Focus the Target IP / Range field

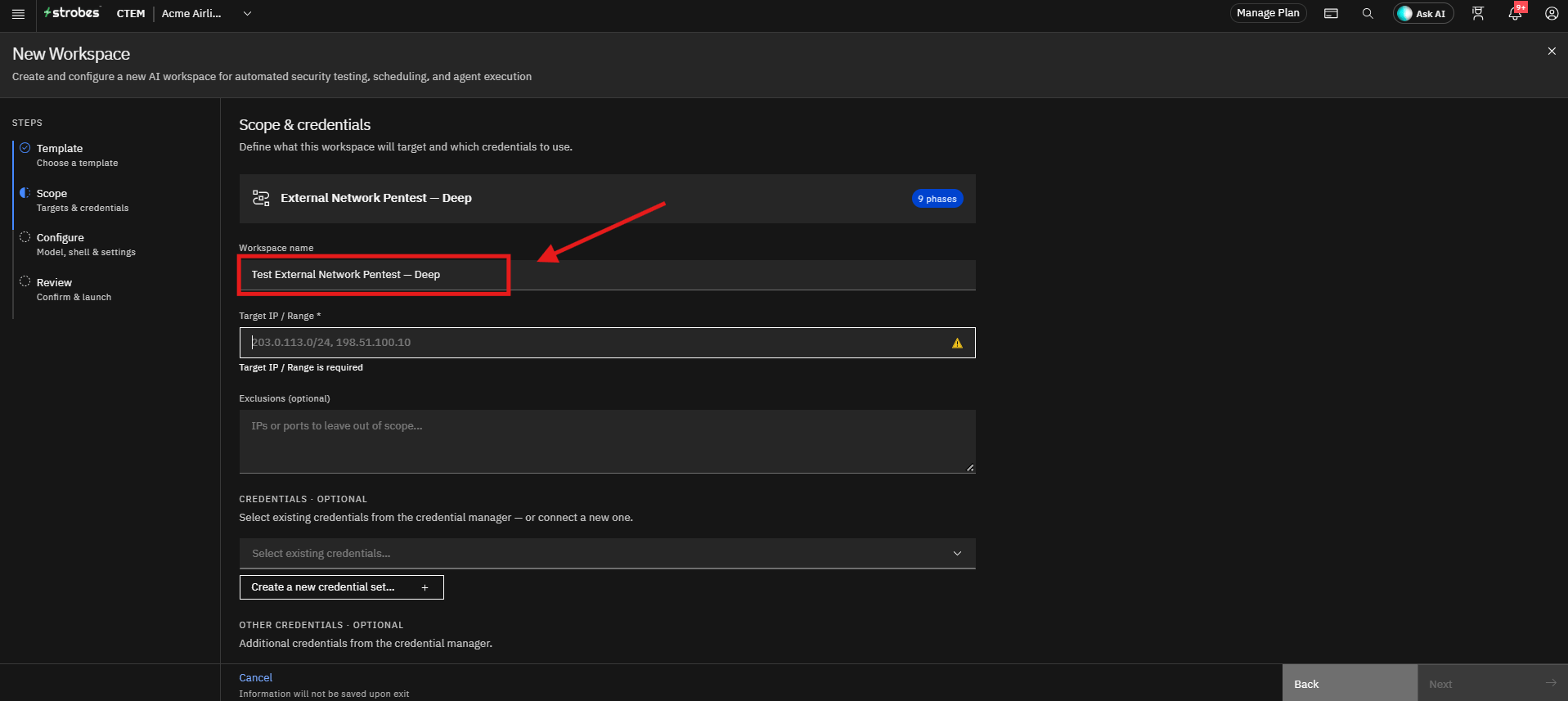click(607, 343)
